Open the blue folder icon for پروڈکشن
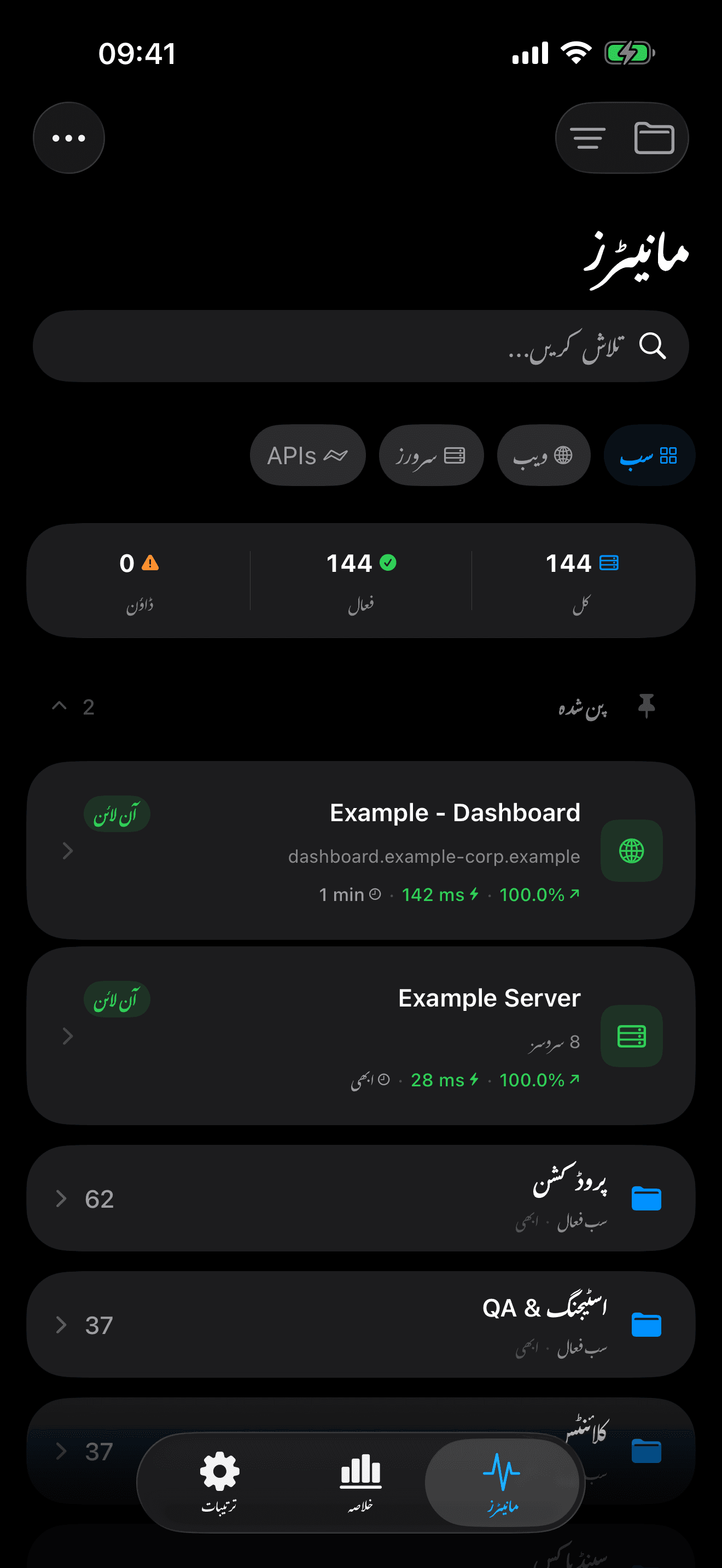The image size is (722, 1568). [x=647, y=1198]
